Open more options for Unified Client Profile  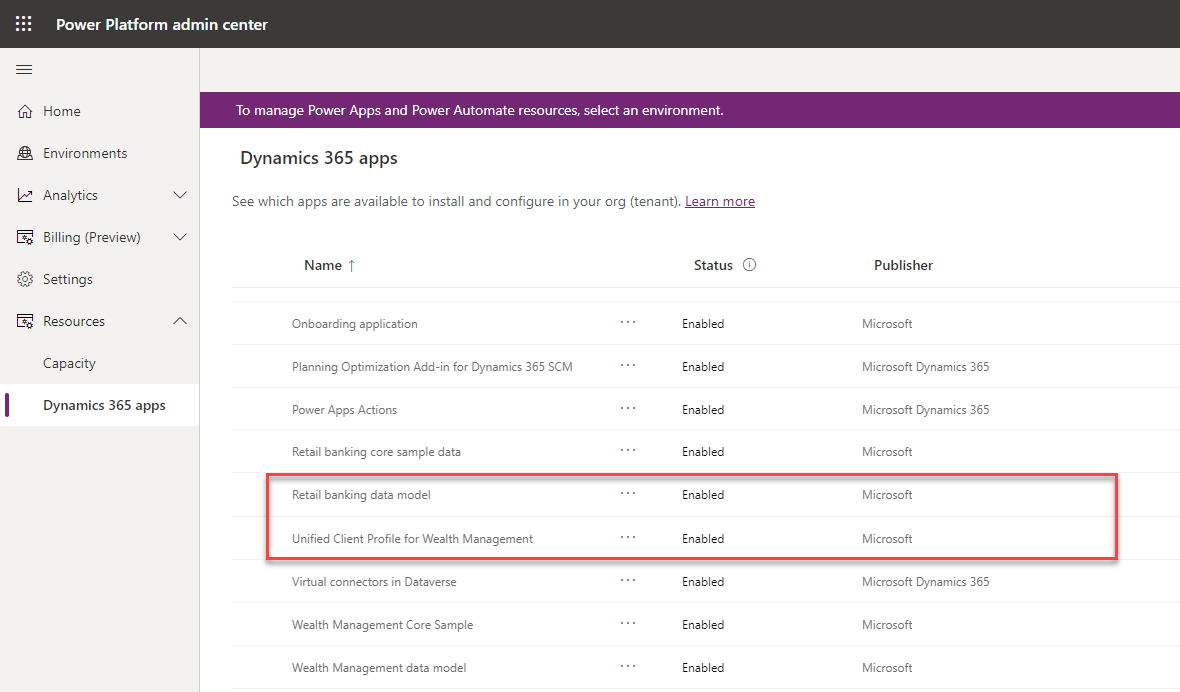[628, 538]
